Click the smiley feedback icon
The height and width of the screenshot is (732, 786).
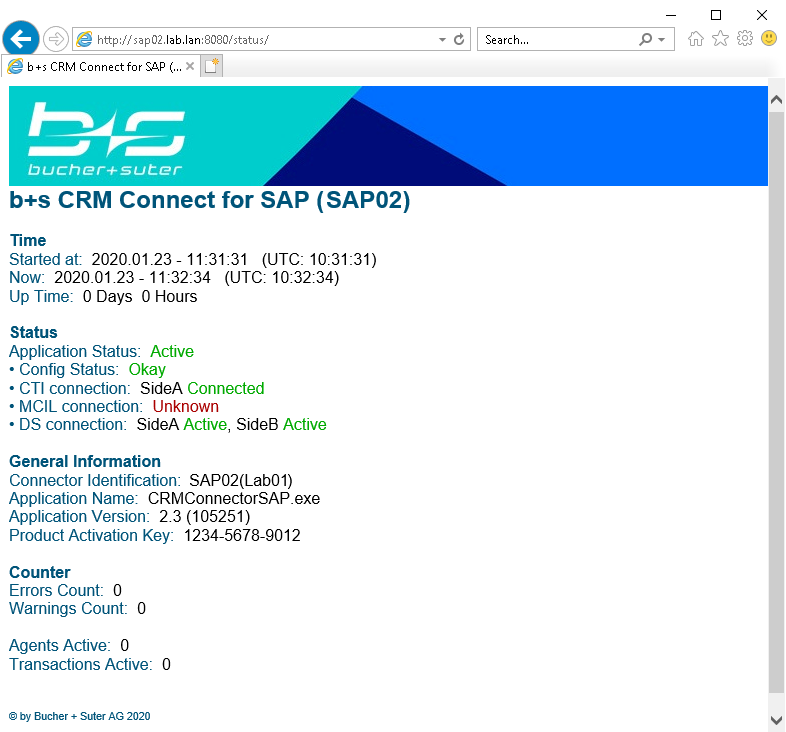pos(769,38)
